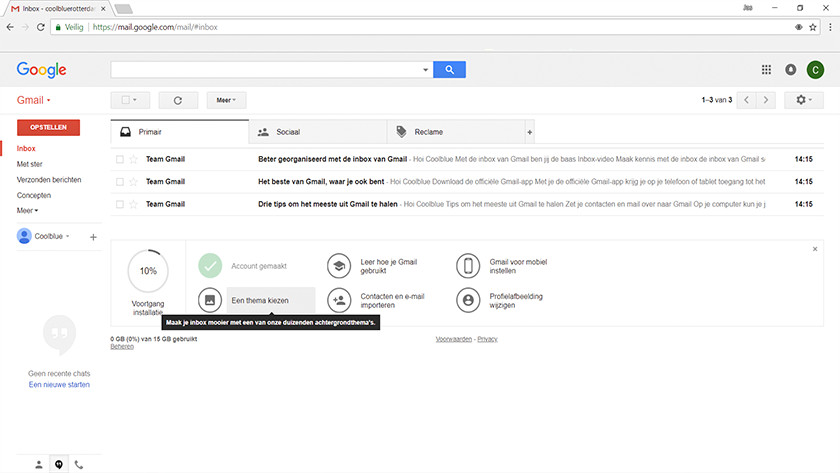Screen dimensions: 840x473
Task: Expand the Gmail product switcher dropdown
Action: point(34,101)
